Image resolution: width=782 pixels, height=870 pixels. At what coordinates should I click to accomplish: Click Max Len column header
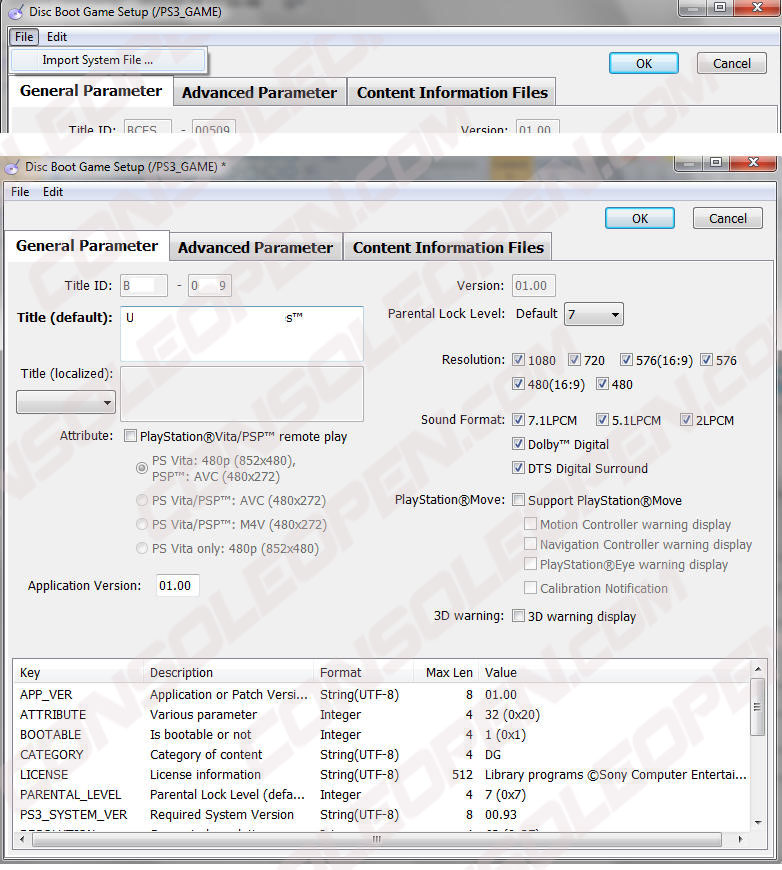(x=446, y=672)
